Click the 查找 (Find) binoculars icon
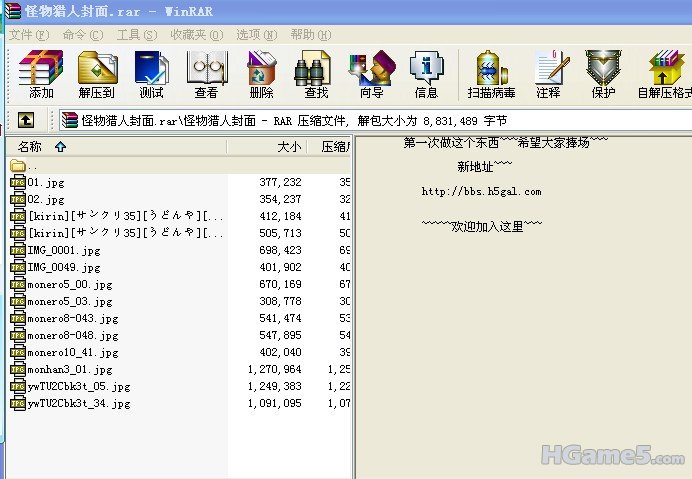The width and height of the screenshot is (692, 479). 316,75
